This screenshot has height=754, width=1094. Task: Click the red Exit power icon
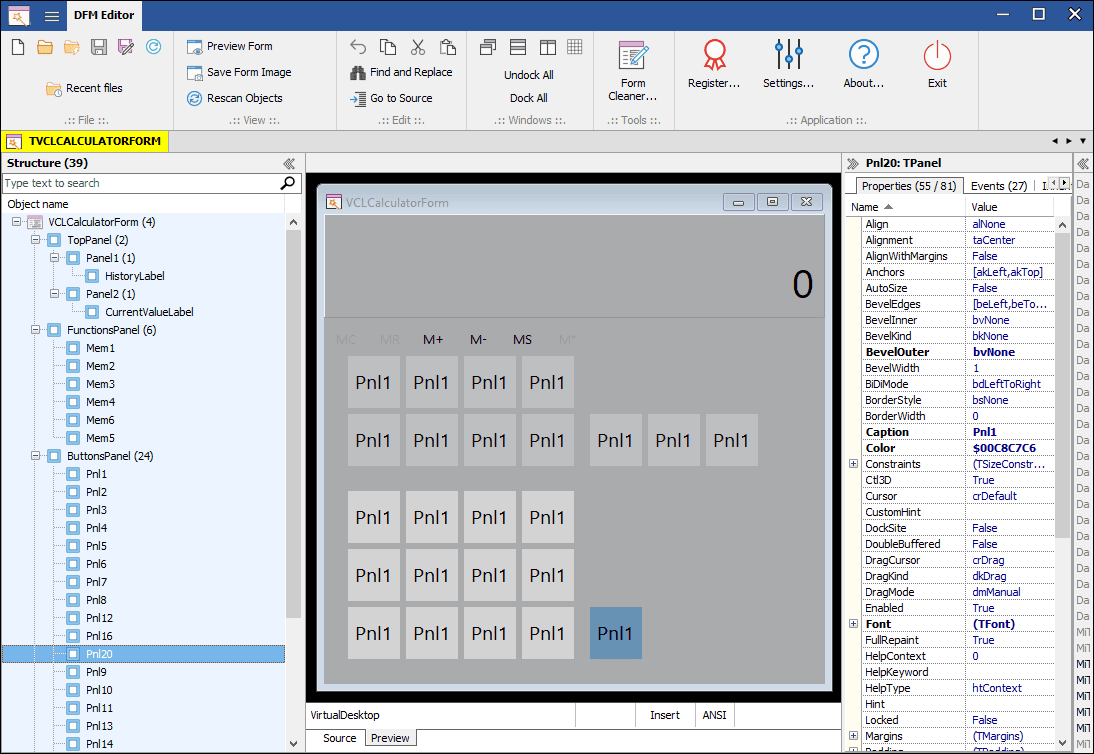pos(937,55)
